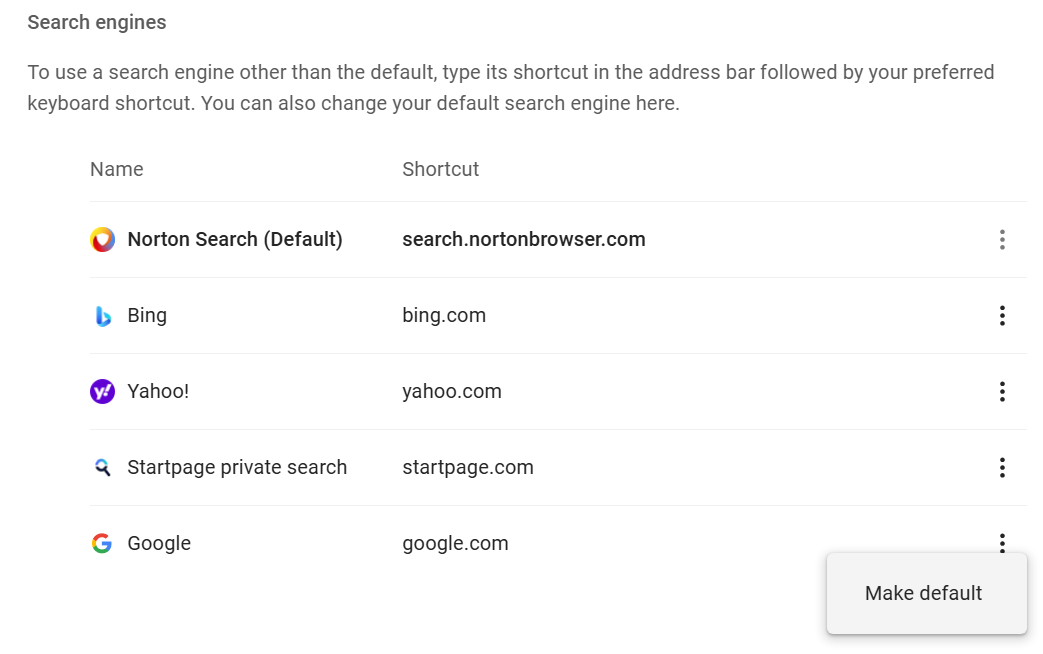
Task: Expand the Yahoo! three-dot options menu
Action: pyautogui.click(x=1002, y=392)
